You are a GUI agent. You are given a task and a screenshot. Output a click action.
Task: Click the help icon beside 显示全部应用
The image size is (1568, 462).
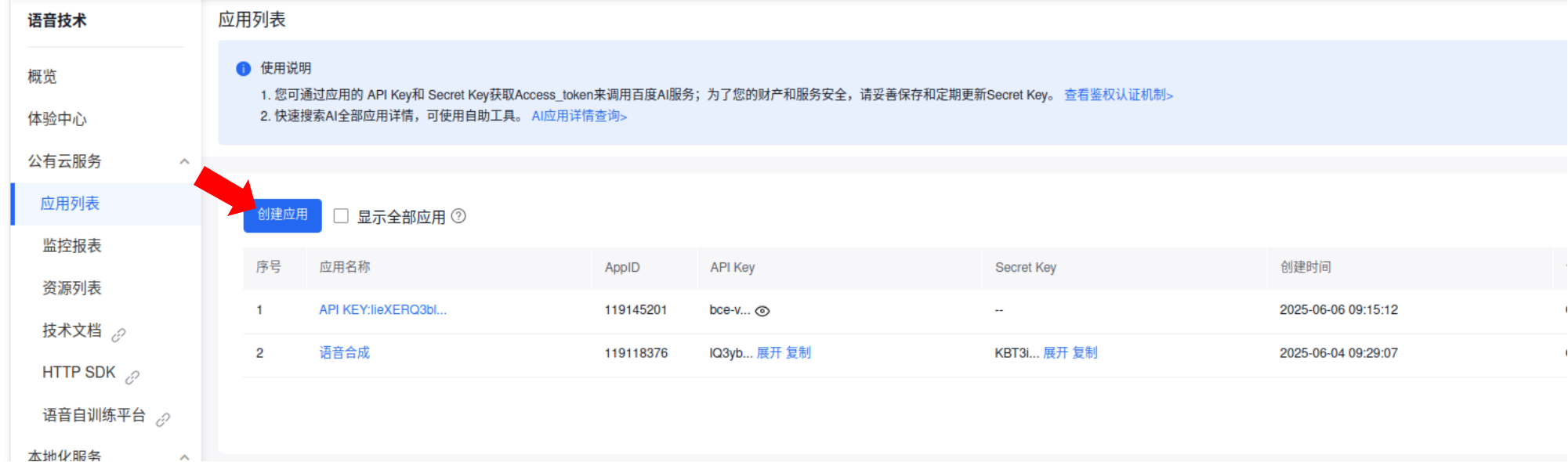click(x=458, y=216)
